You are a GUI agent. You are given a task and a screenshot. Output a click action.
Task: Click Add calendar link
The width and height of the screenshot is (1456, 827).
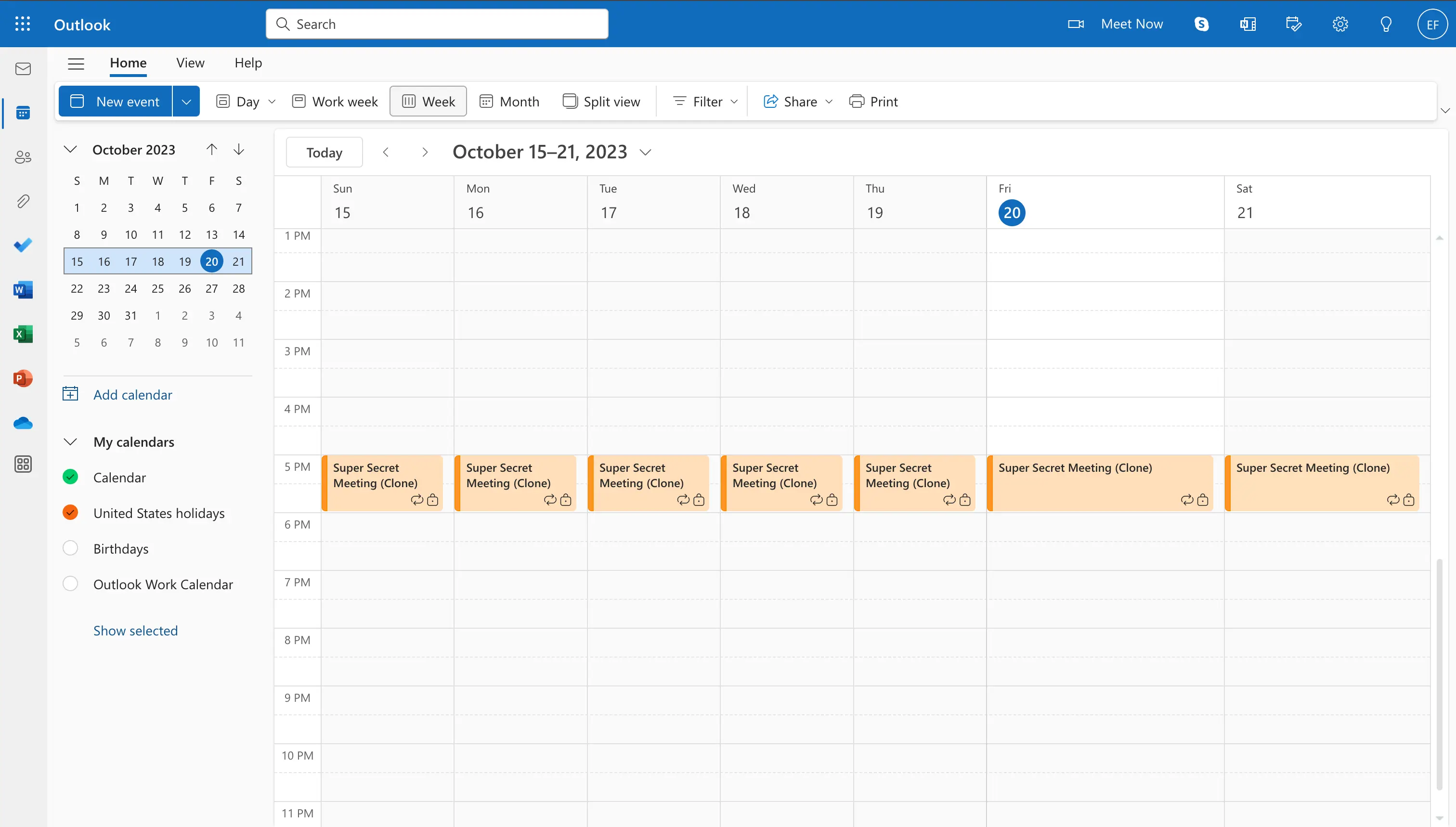[x=132, y=394]
